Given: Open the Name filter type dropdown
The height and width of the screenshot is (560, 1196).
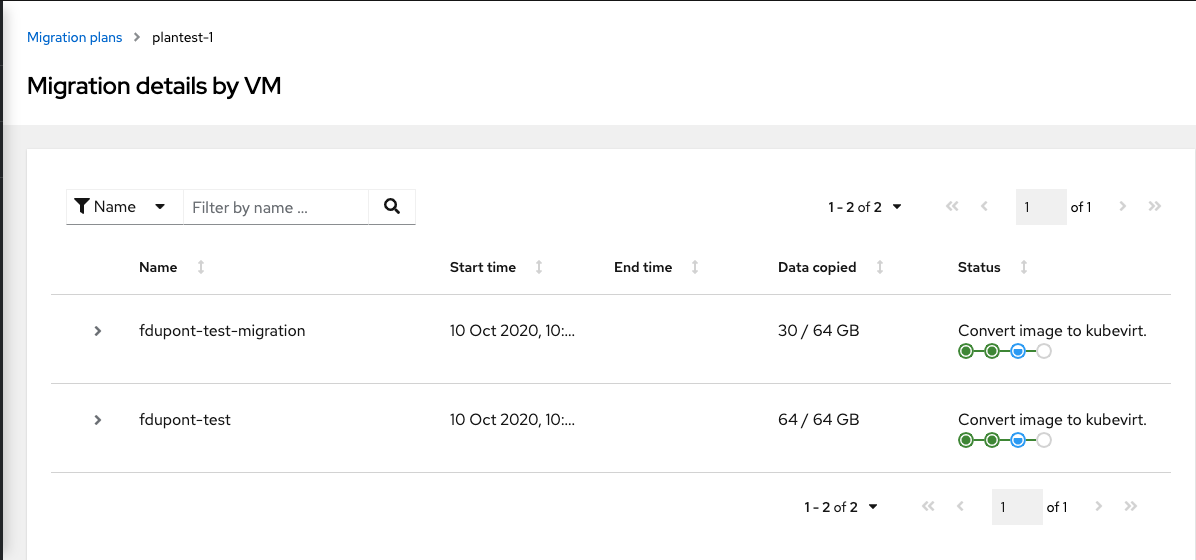Looking at the screenshot, I should coord(124,207).
